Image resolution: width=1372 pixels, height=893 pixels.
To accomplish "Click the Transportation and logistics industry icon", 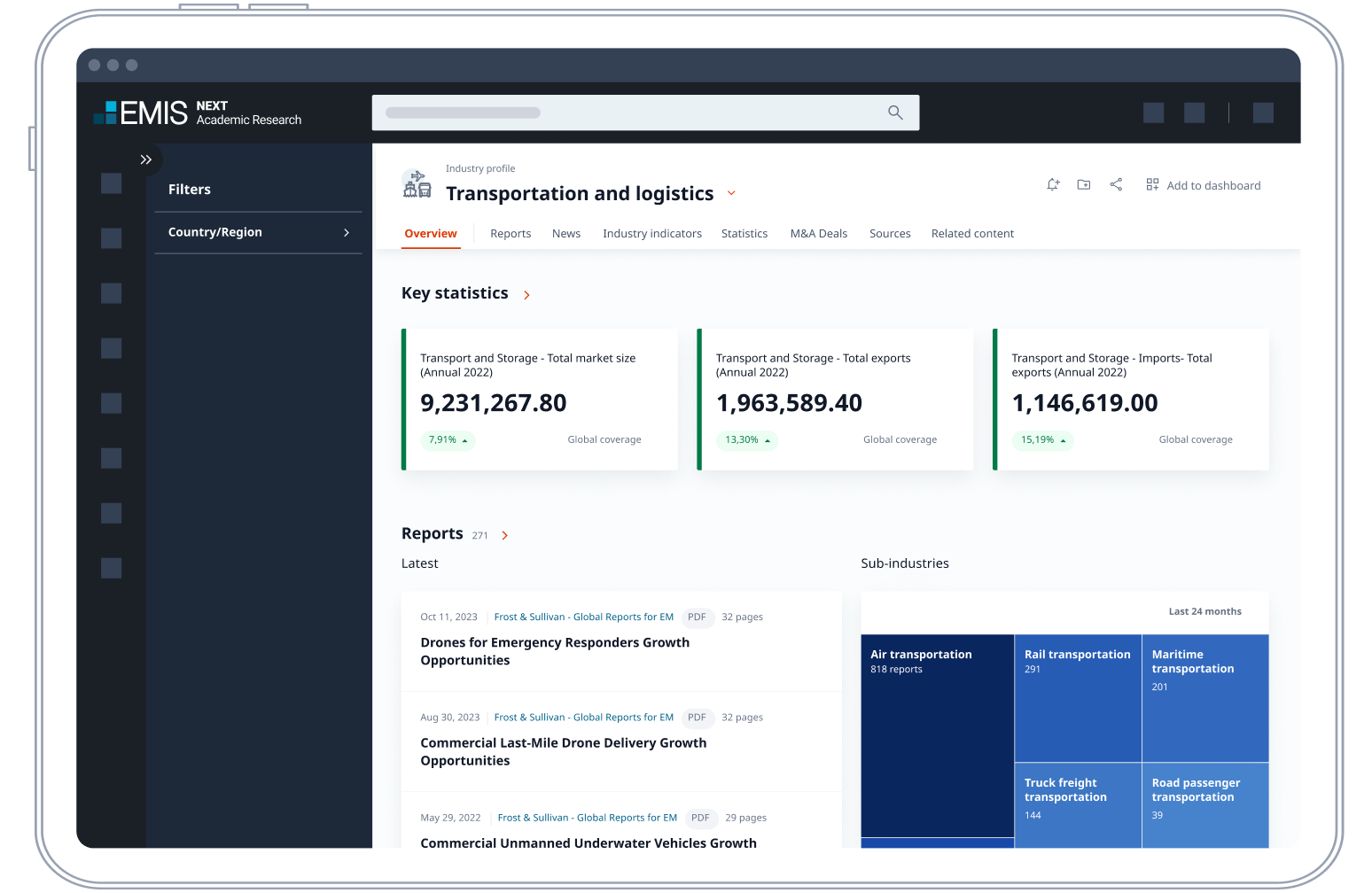I will [x=417, y=184].
